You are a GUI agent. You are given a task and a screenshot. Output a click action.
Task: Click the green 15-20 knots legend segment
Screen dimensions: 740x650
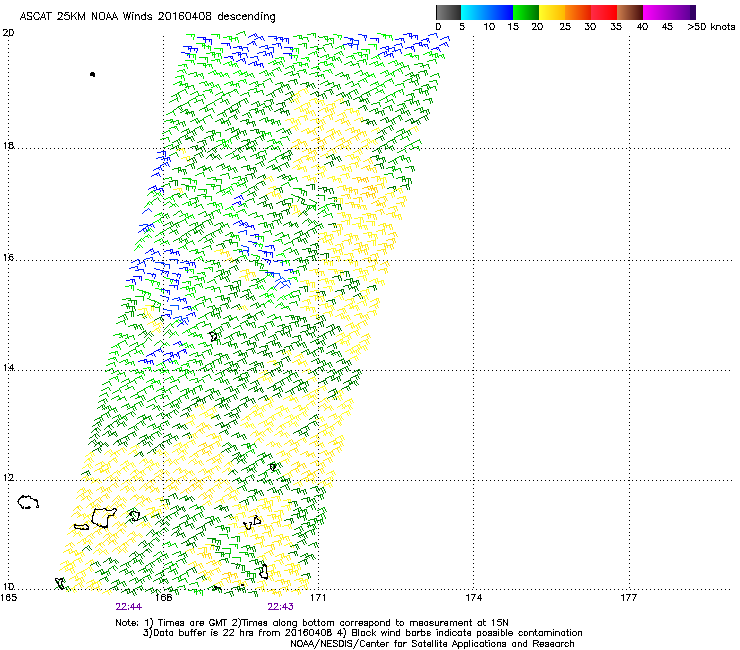coord(526,12)
